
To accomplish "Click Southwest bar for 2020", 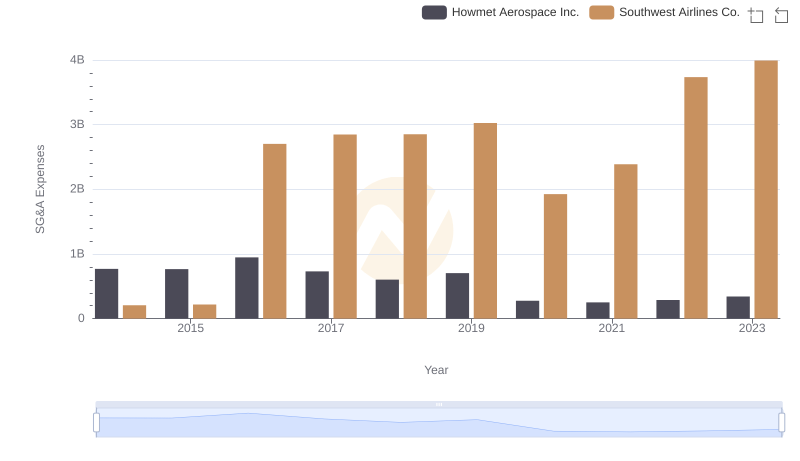I will click(x=556, y=256).
